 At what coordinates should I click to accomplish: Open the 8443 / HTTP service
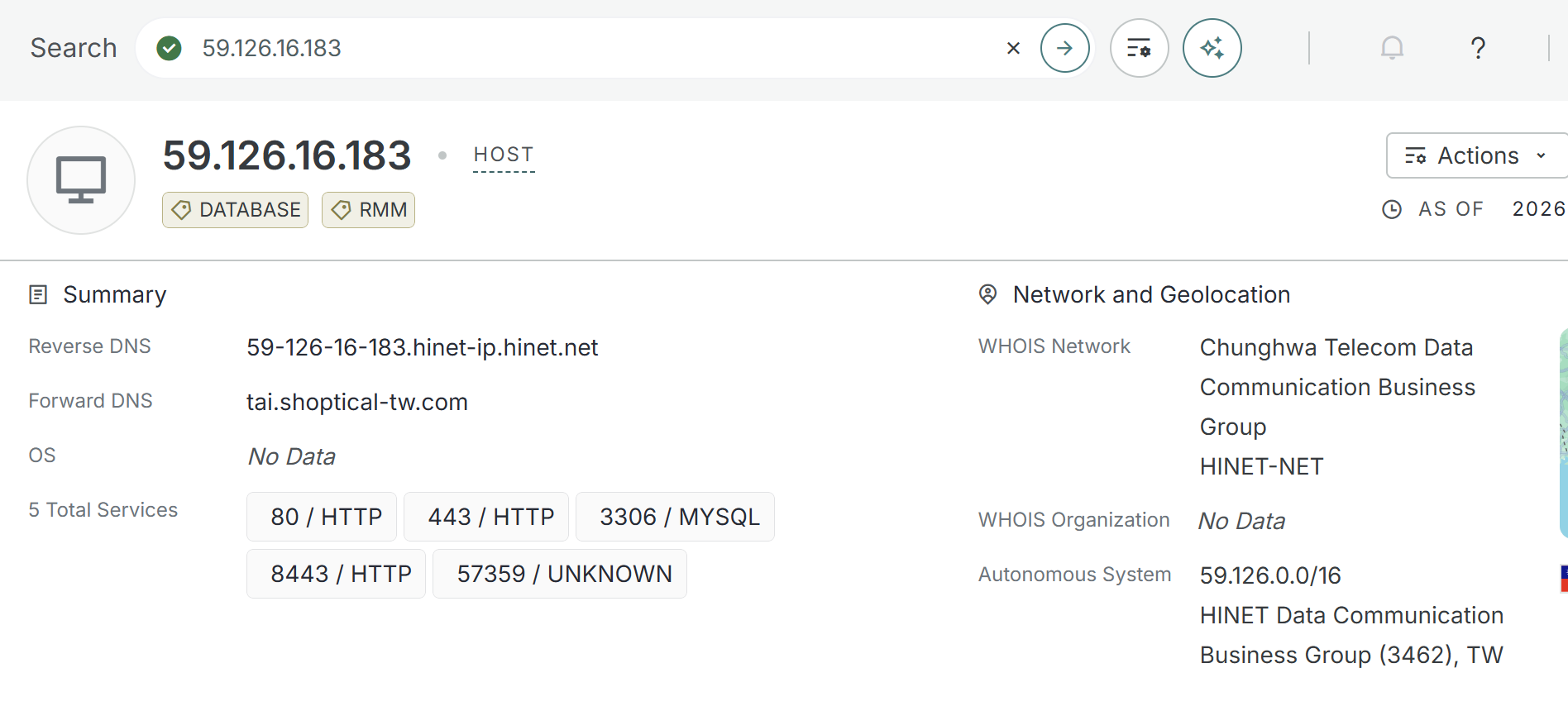pyautogui.click(x=336, y=574)
